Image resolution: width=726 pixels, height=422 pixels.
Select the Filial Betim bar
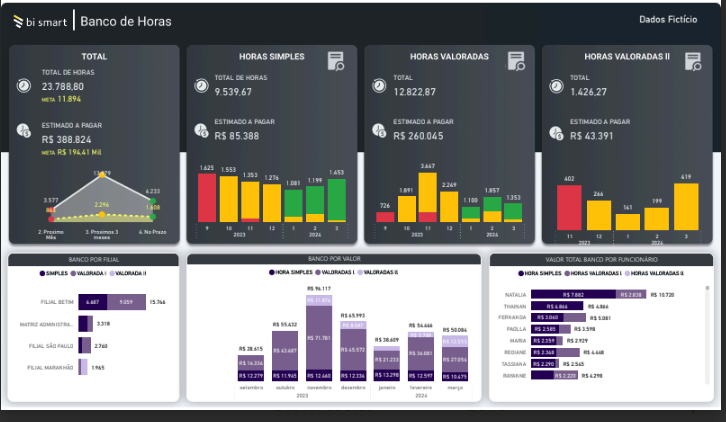113,300
